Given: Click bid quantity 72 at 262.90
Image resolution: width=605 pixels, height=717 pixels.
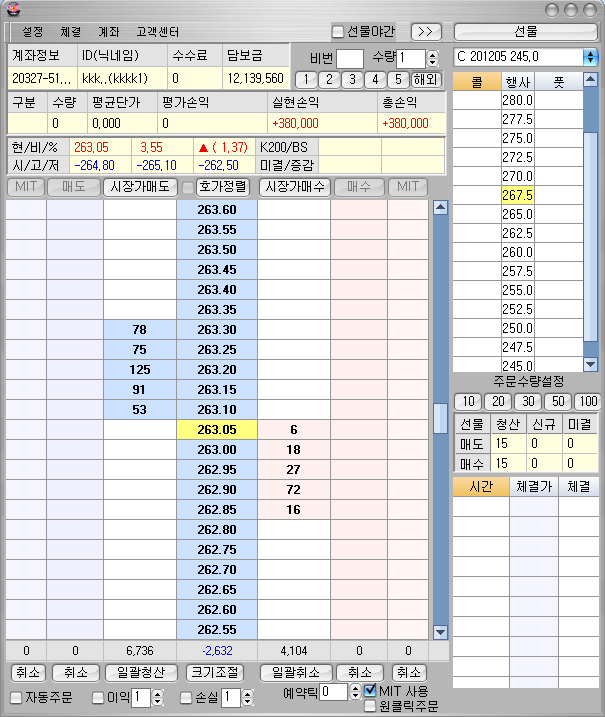Looking at the screenshot, I should pos(294,489).
